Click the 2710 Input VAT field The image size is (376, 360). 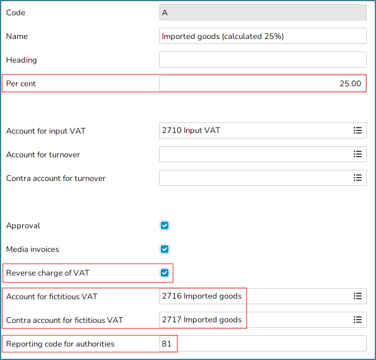click(263, 130)
